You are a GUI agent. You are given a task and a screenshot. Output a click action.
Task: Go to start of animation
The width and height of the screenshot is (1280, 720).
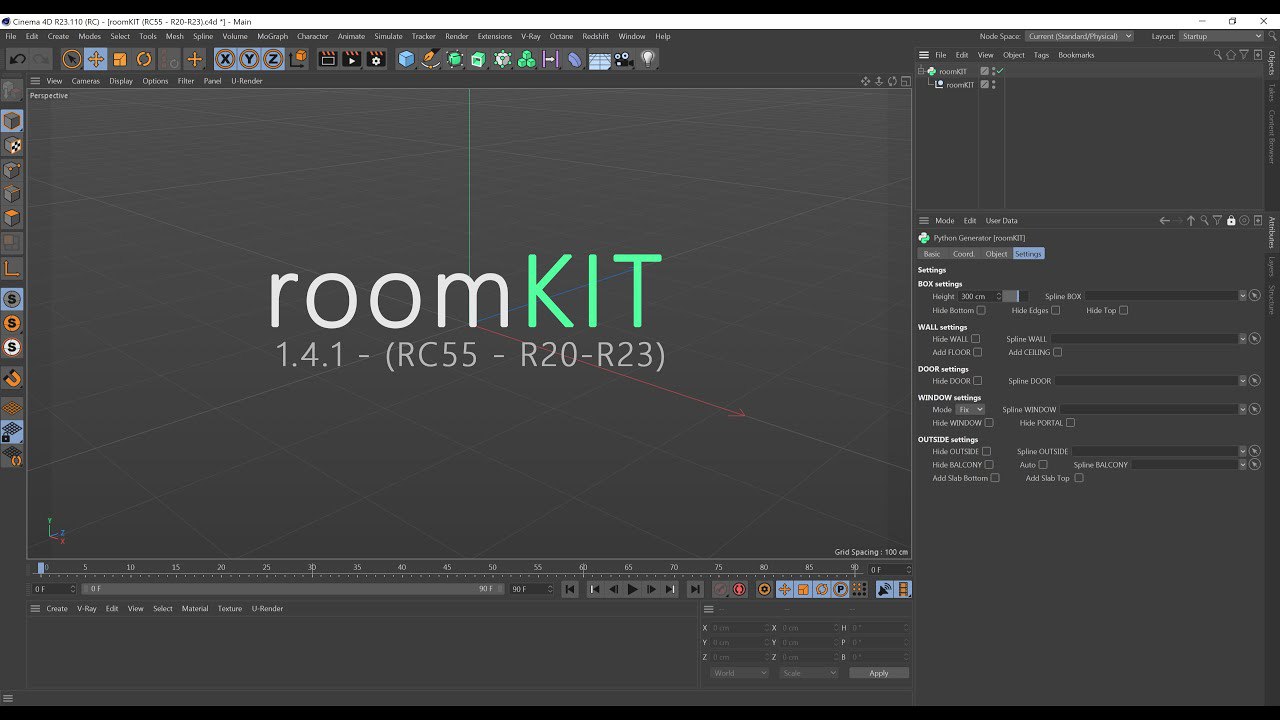coord(570,590)
